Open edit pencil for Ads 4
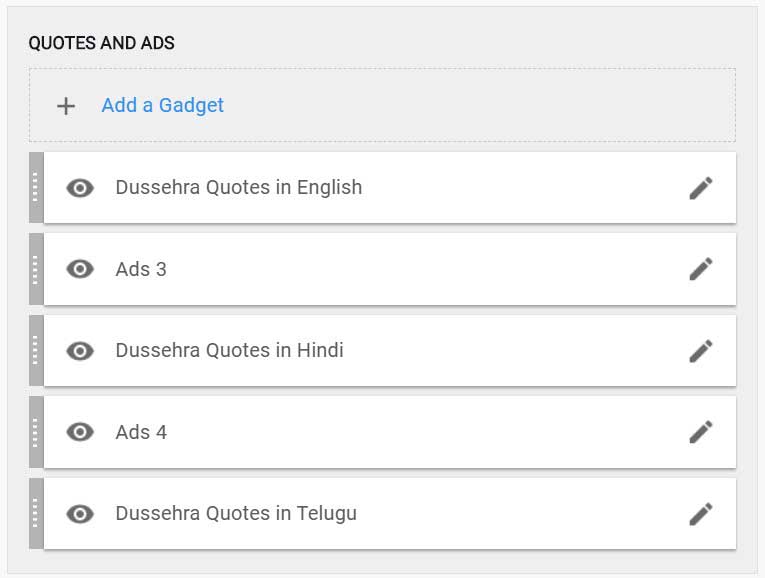 tap(701, 432)
